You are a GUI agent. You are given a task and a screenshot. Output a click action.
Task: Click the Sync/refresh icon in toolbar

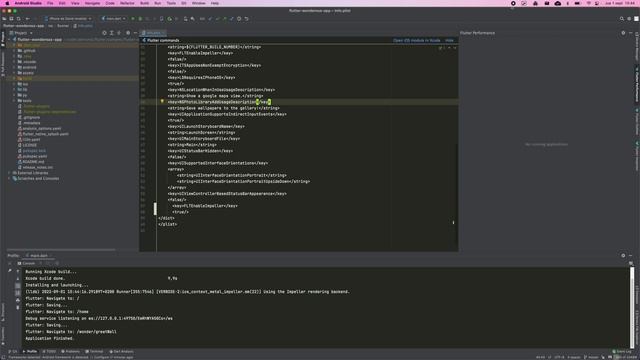[18, 19]
